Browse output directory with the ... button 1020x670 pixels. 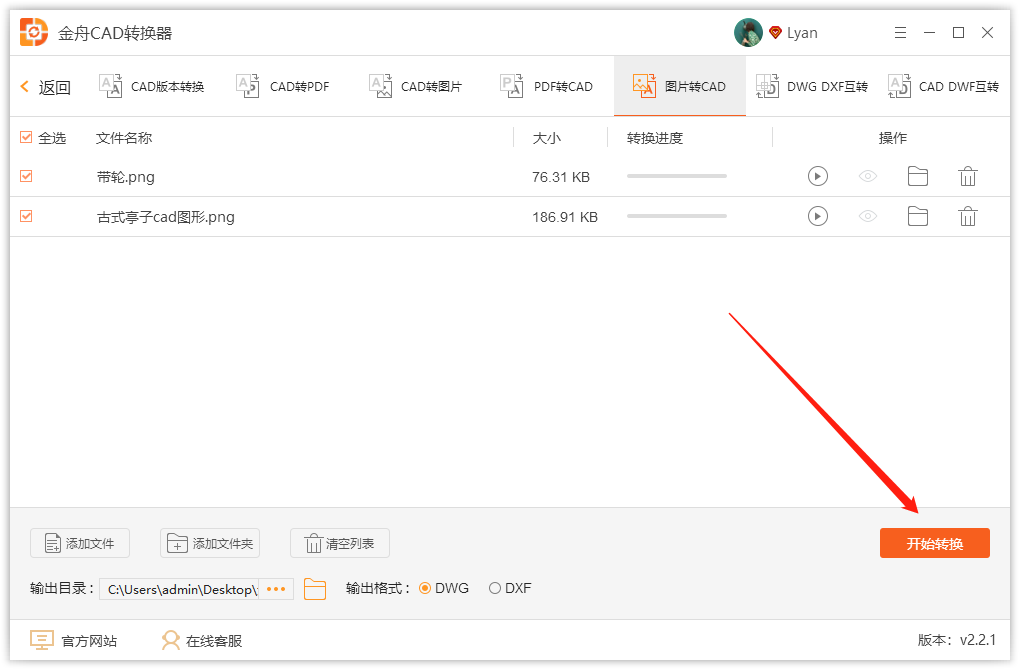[x=275, y=589]
